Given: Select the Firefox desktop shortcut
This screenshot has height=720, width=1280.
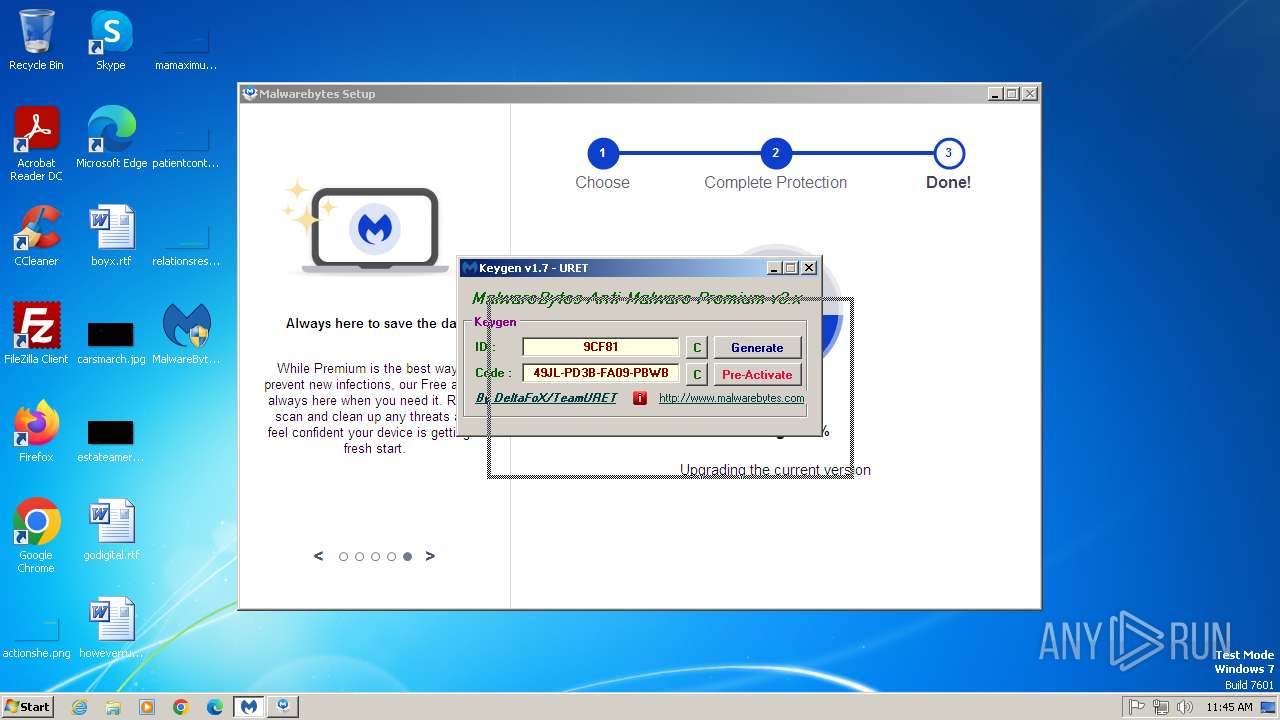Looking at the screenshot, I should point(36,432).
